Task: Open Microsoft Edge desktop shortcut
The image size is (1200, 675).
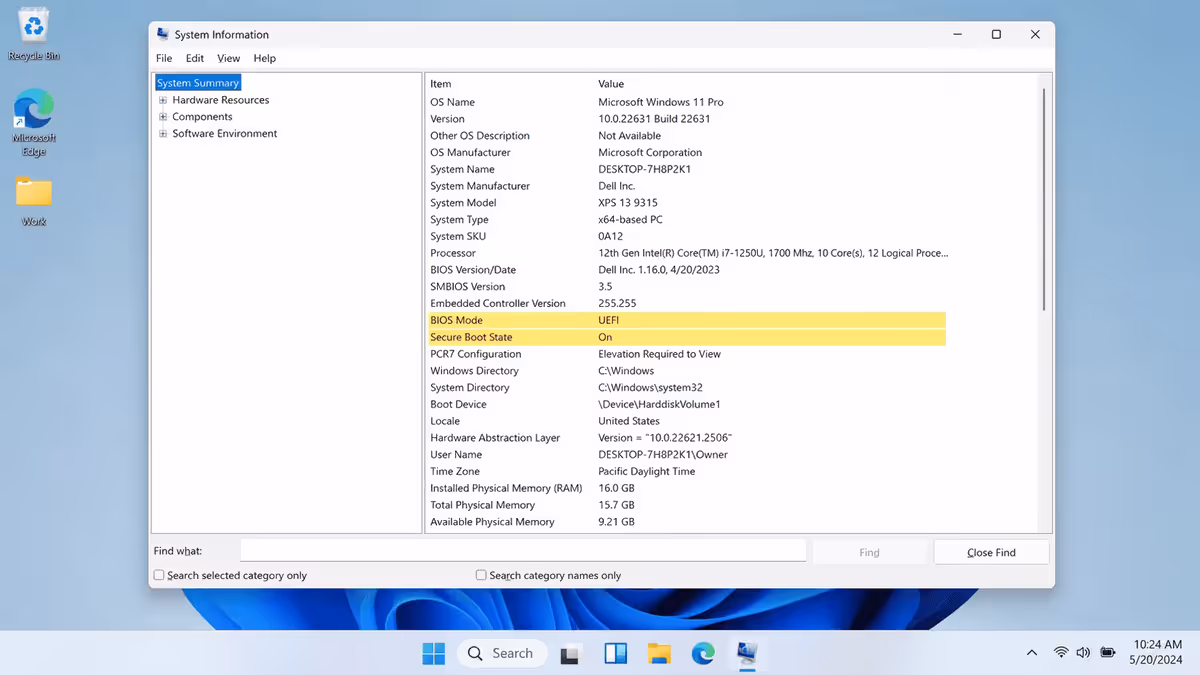Action: [34, 122]
